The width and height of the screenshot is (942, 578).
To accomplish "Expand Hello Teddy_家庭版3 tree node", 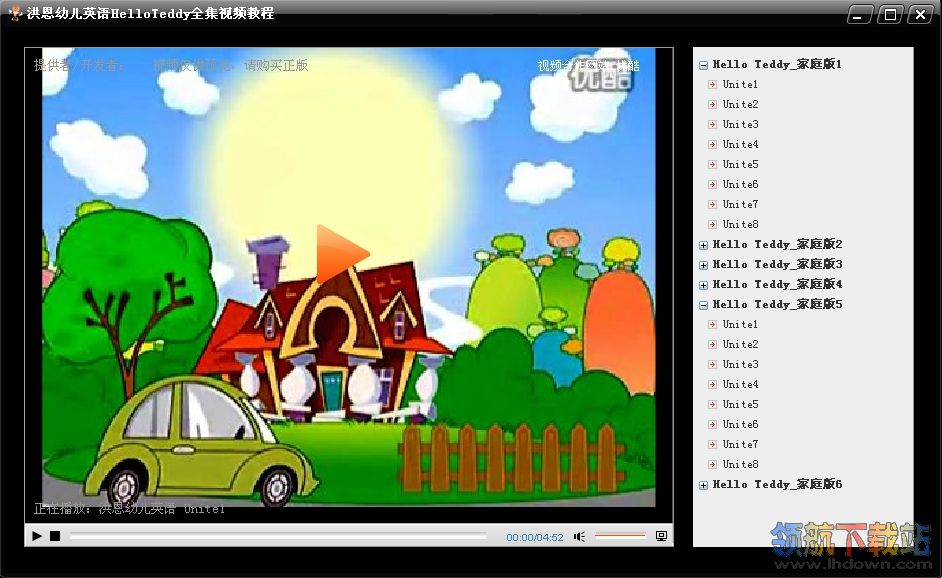I will point(703,265).
